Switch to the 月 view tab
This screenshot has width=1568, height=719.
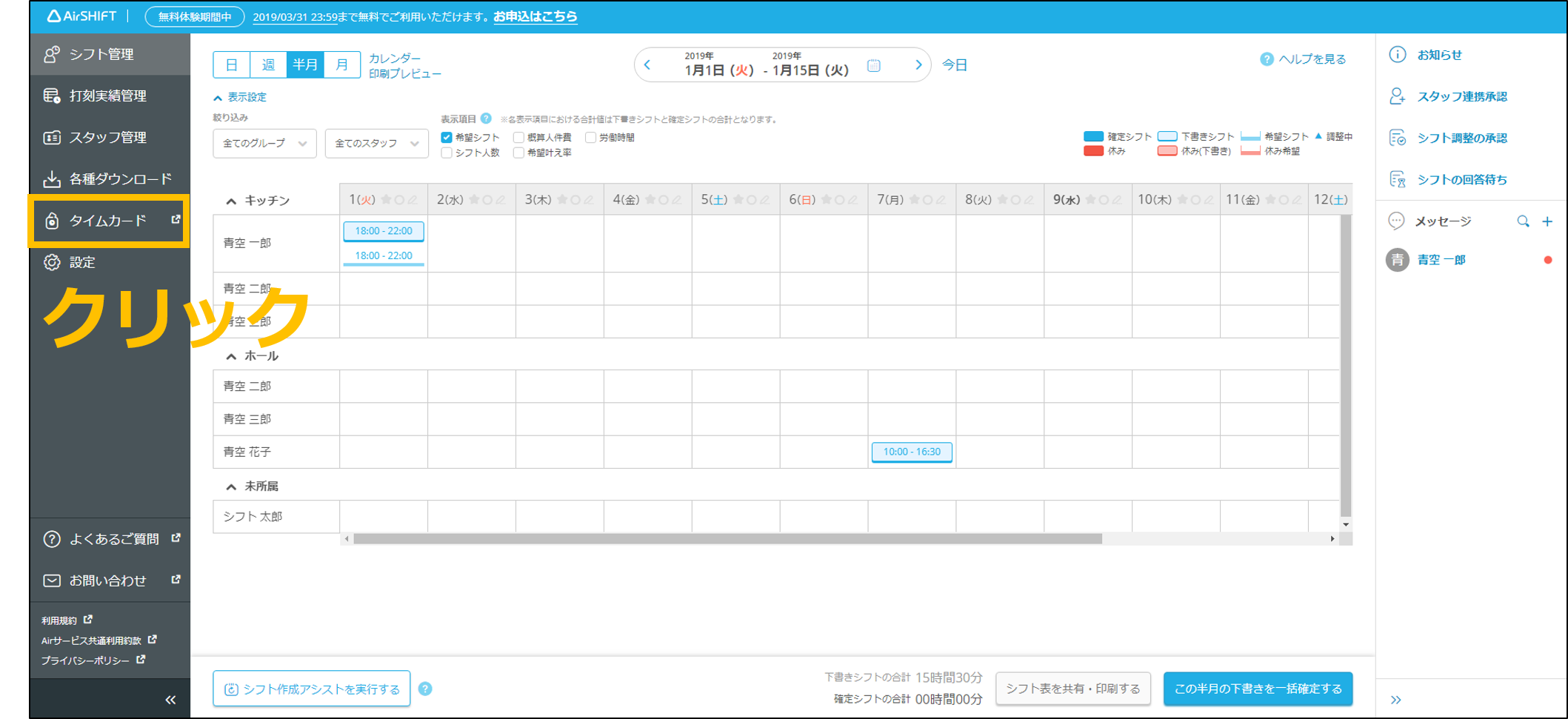[342, 64]
